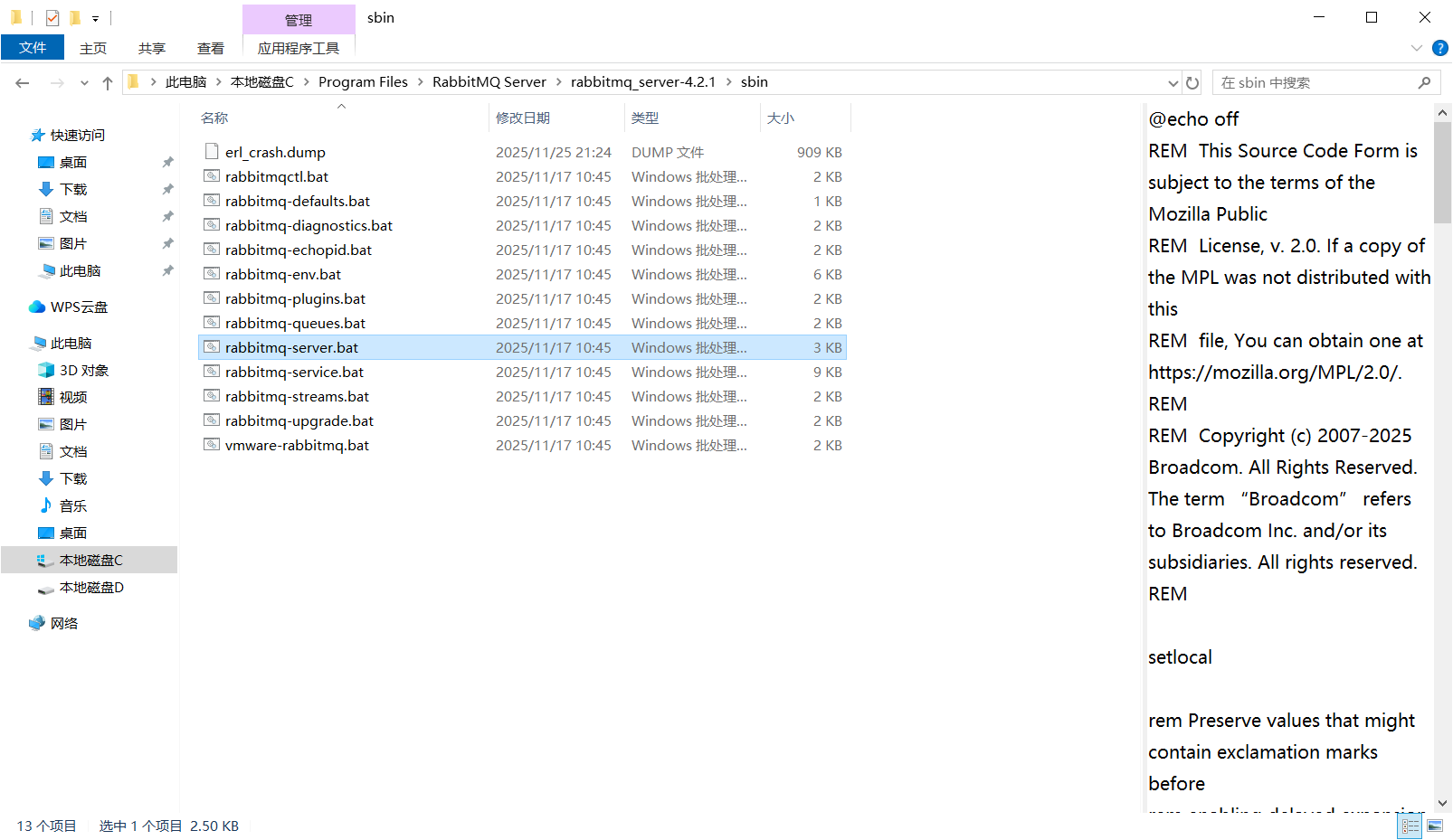Click the WPS云盘 cloud icon

point(37,307)
